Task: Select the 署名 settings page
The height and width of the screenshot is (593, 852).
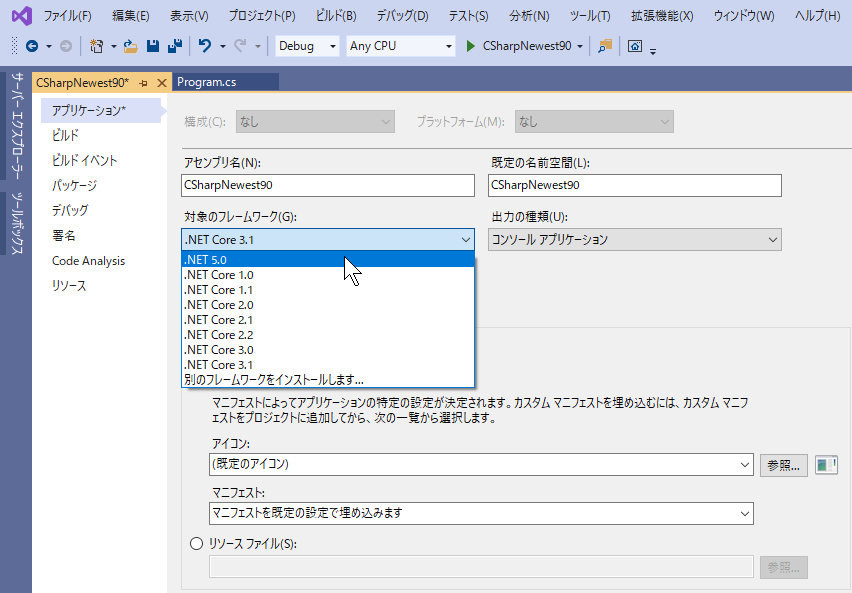Action: (x=64, y=235)
